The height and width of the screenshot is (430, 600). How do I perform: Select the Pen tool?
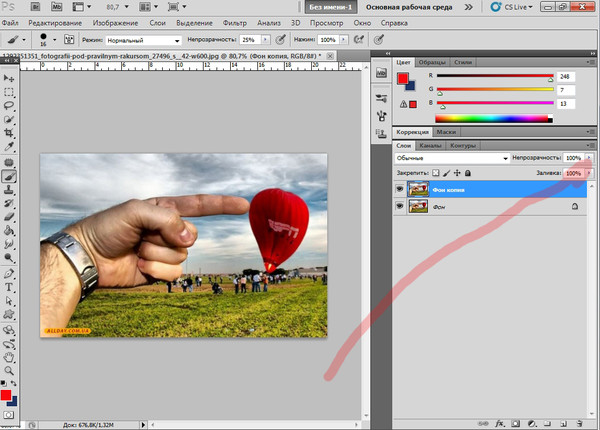[9, 274]
